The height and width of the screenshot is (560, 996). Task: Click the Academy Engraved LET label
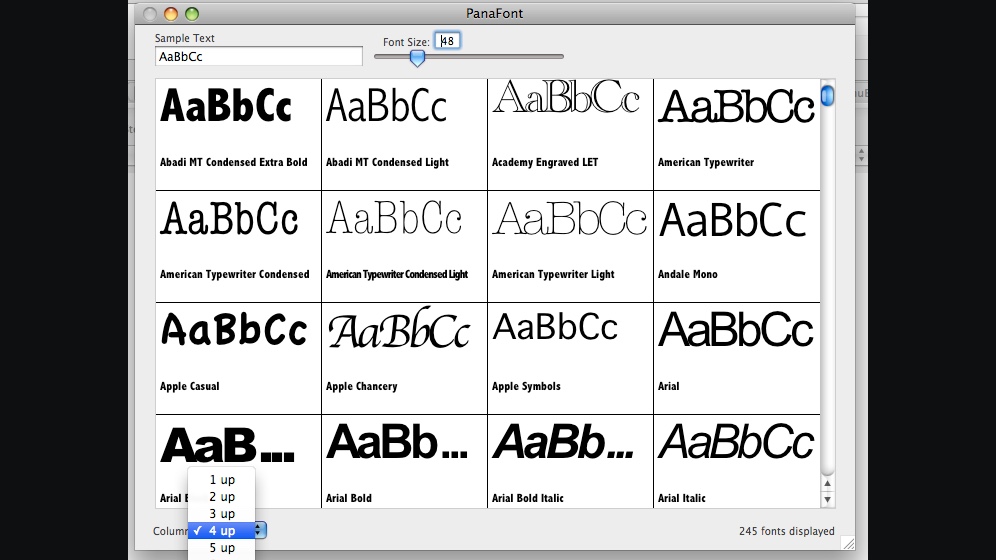tap(545, 163)
